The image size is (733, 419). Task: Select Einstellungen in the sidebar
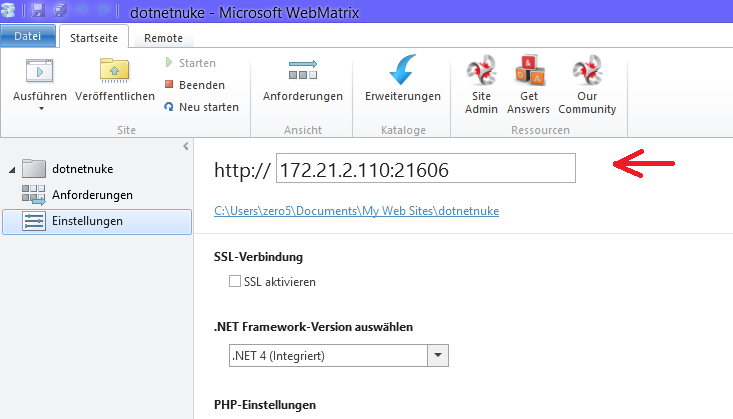pos(87,221)
